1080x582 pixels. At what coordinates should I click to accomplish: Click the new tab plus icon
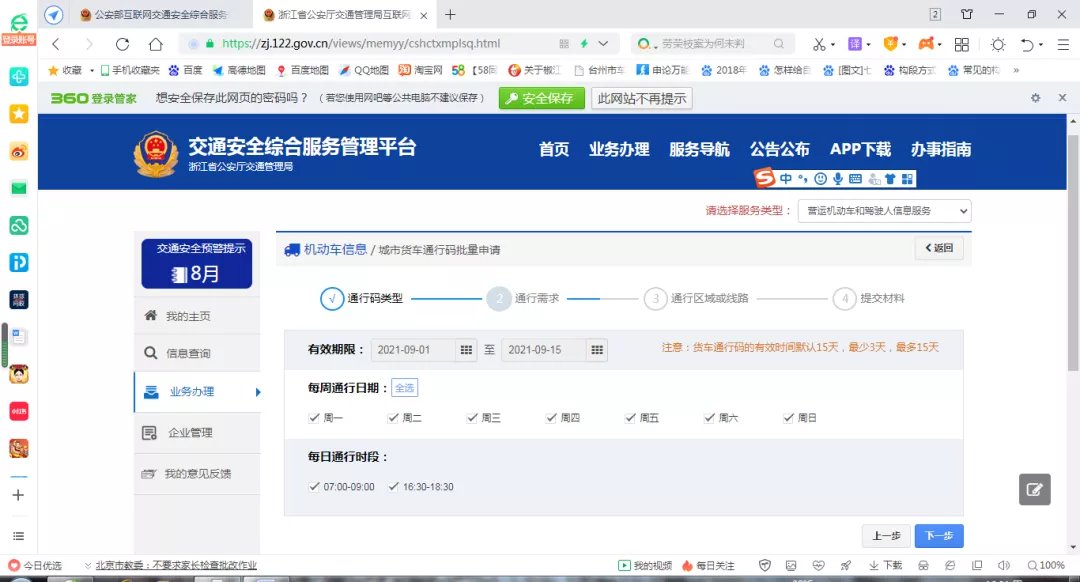450,14
